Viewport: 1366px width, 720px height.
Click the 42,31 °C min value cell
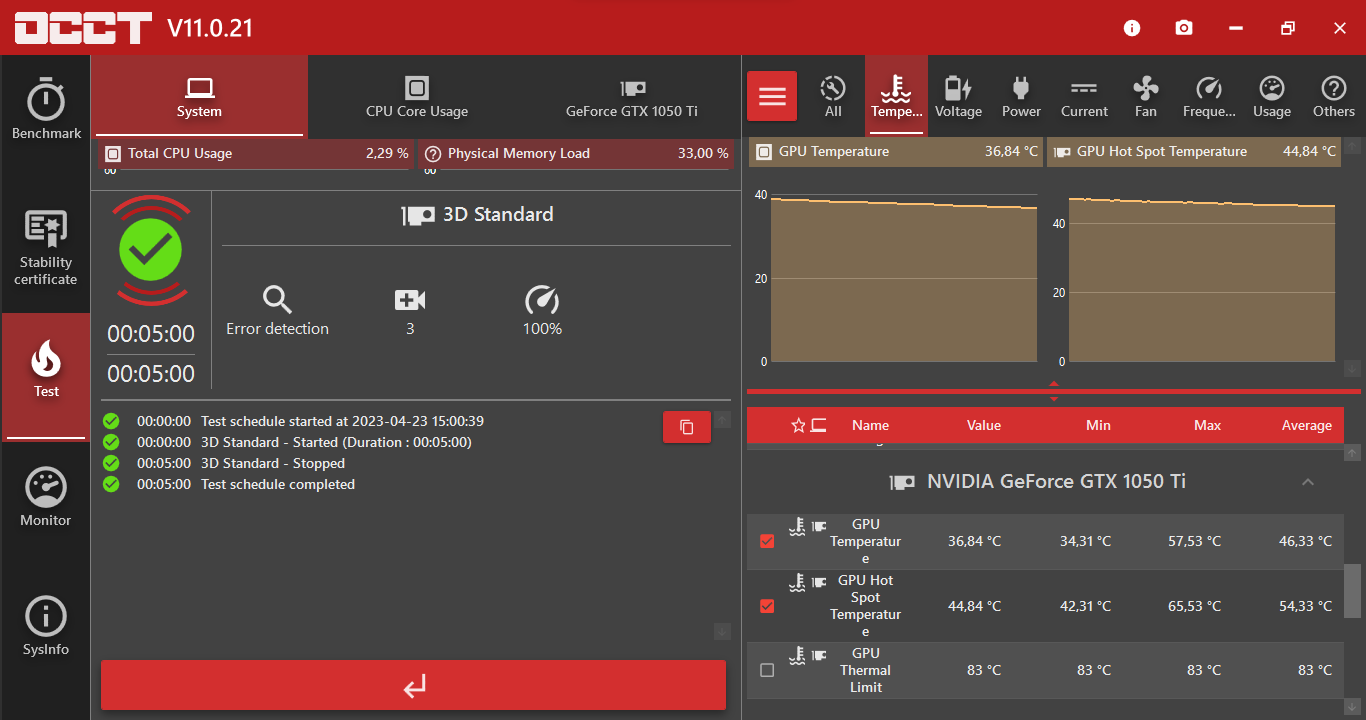1085,606
